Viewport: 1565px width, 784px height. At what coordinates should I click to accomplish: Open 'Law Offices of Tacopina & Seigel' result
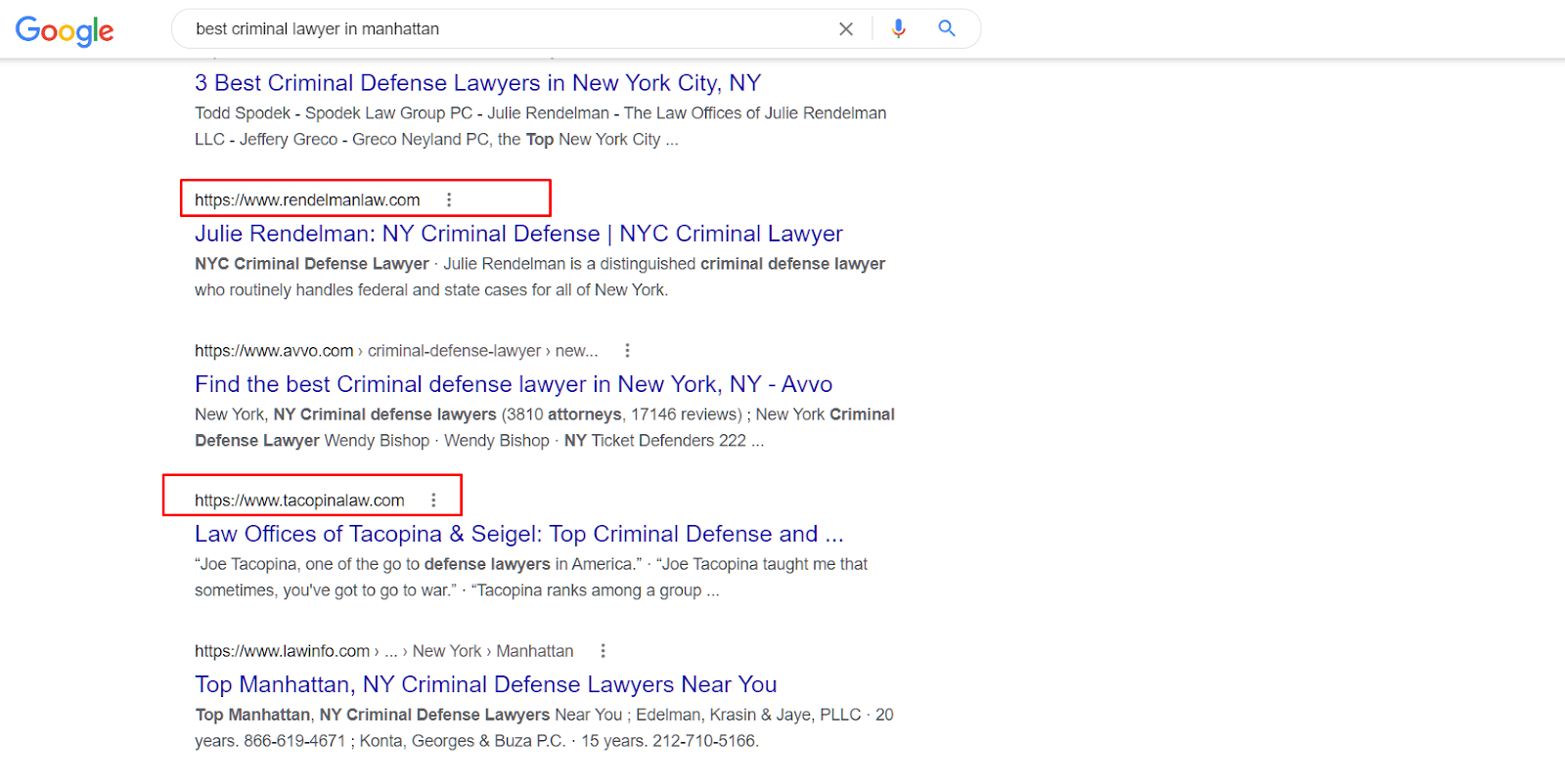pos(518,534)
